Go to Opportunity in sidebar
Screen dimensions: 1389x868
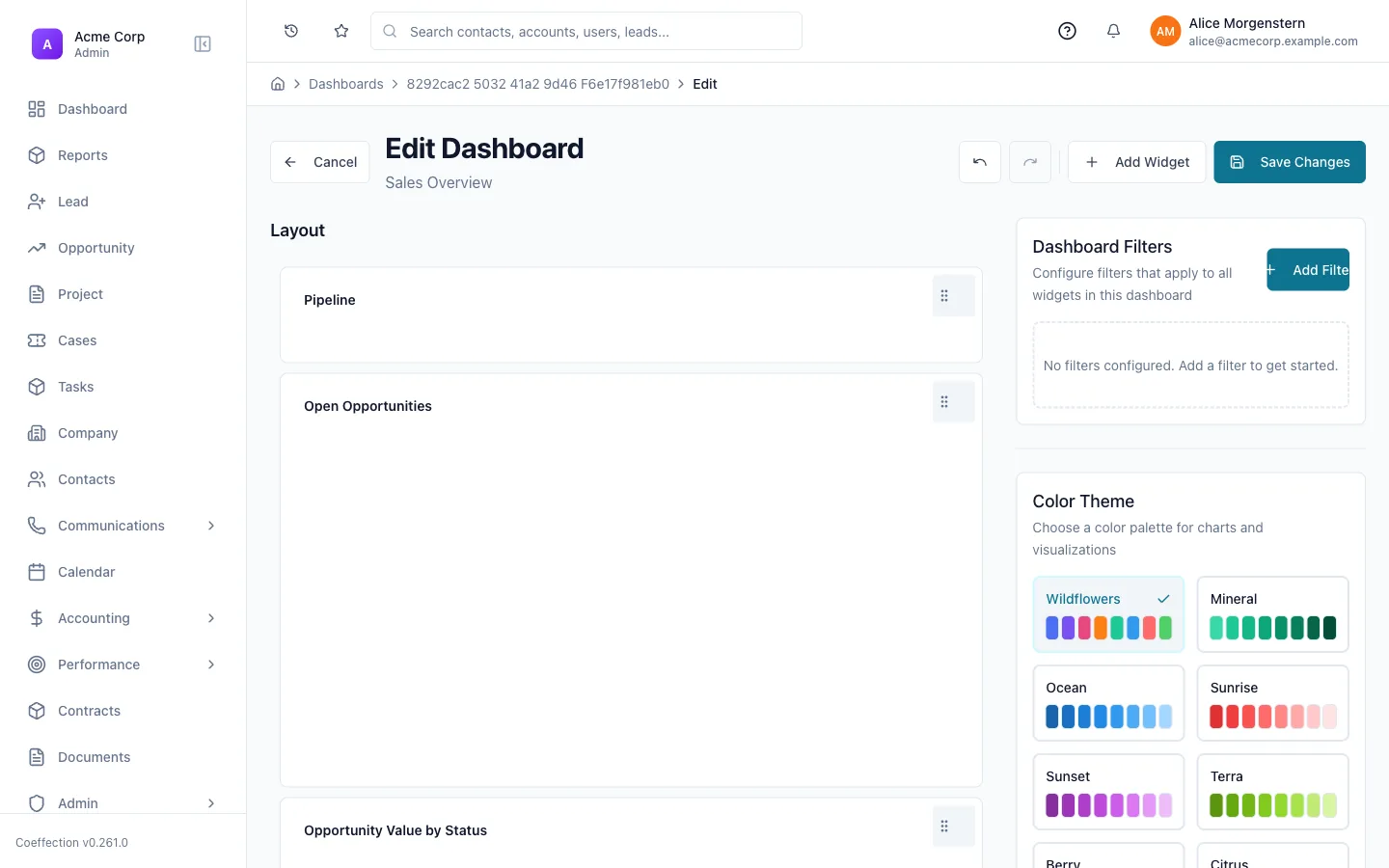click(x=123, y=248)
